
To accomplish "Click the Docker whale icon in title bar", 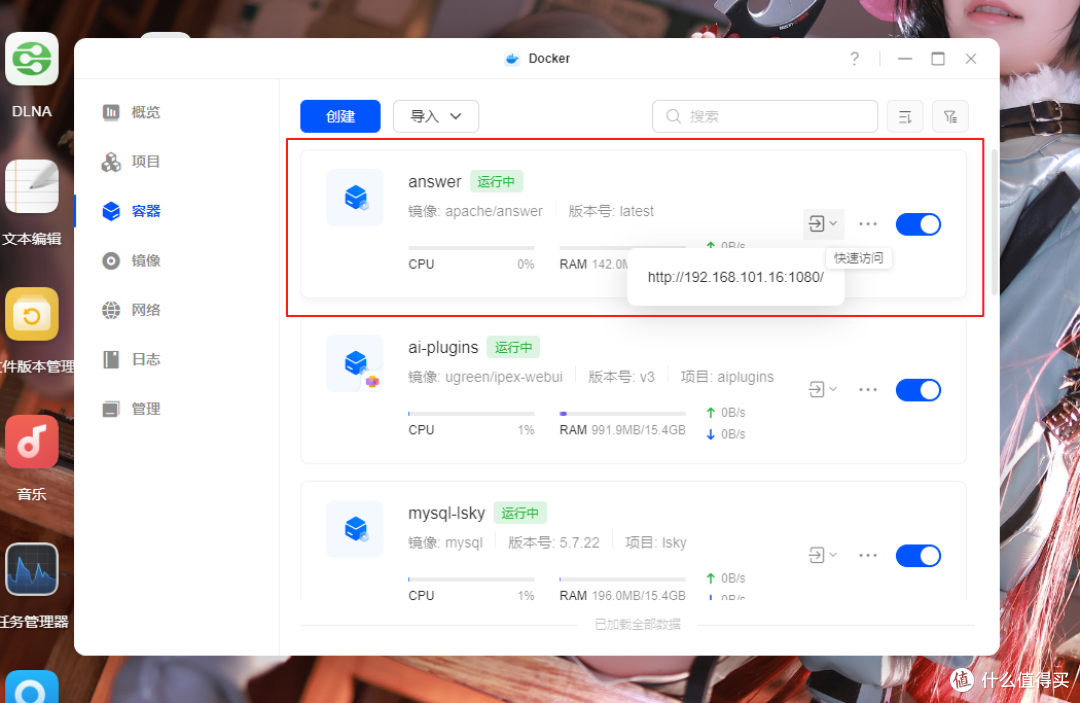I will [x=512, y=59].
